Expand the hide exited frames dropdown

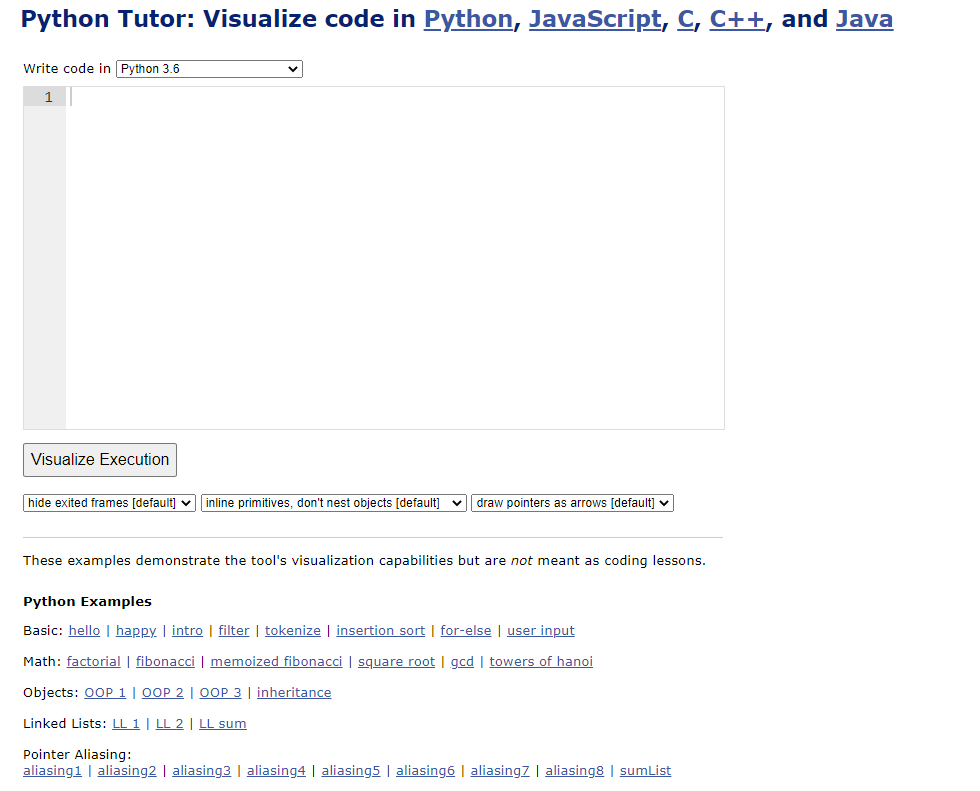tap(109, 503)
